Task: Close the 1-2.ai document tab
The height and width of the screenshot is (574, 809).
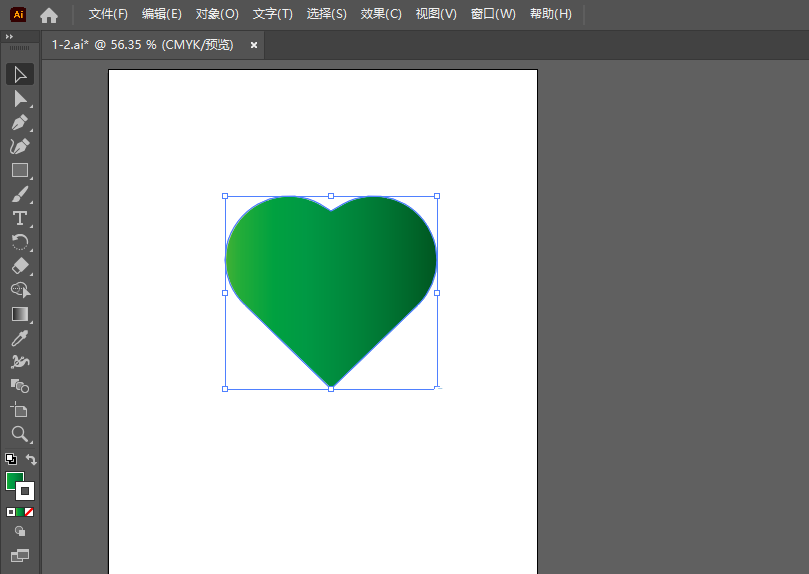Action: pos(254,45)
